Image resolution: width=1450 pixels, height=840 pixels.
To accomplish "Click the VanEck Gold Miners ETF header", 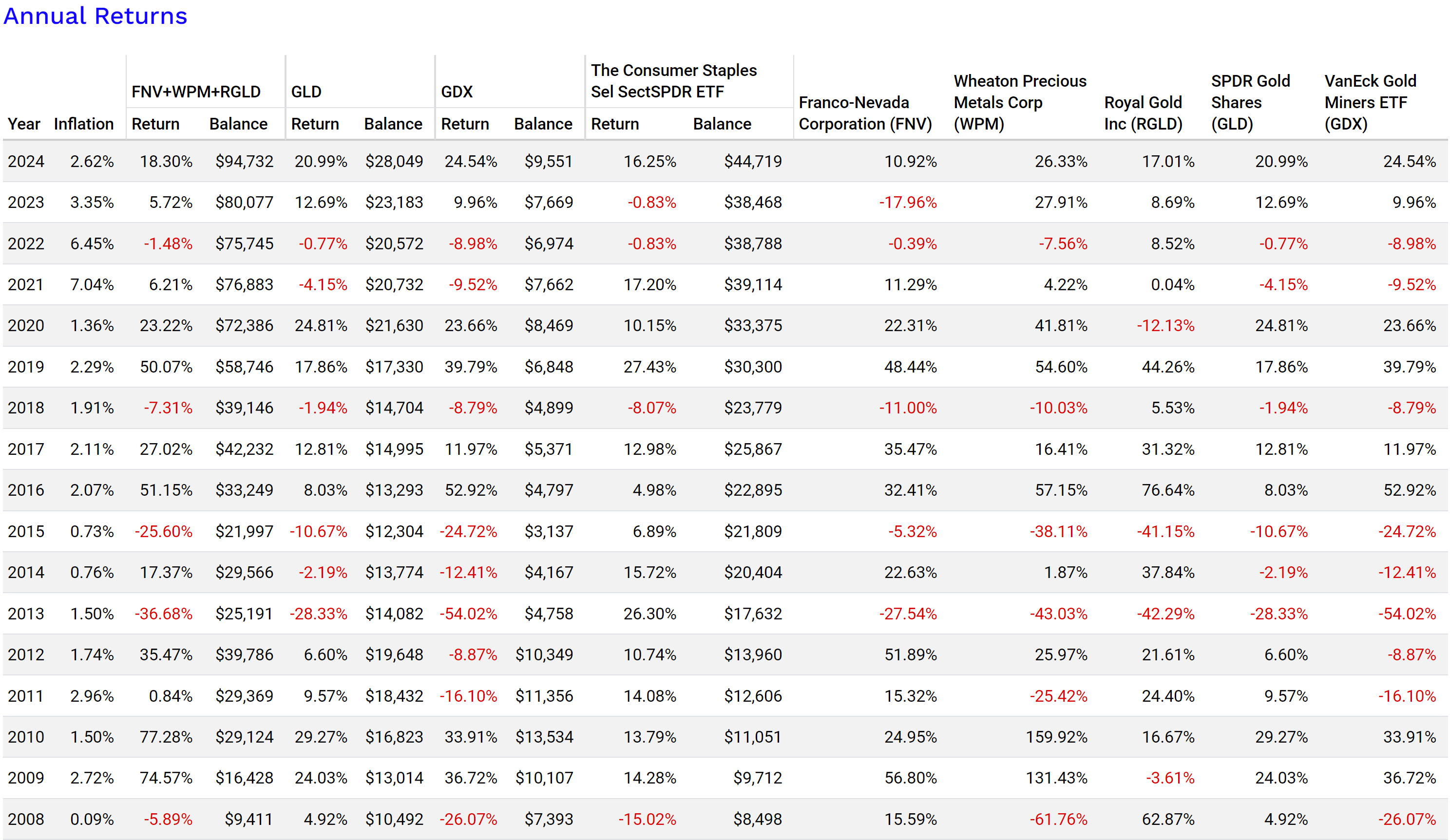I will (x=1370, y=102).
